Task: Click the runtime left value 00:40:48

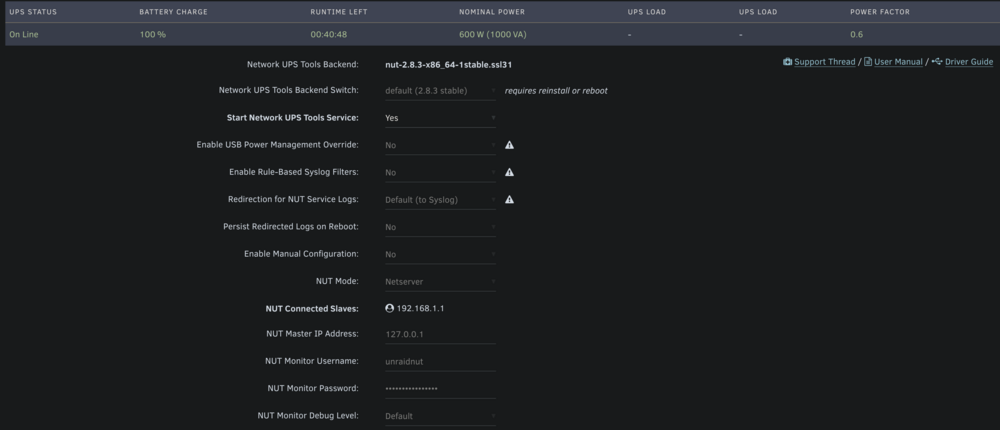Action: [328, 34]
